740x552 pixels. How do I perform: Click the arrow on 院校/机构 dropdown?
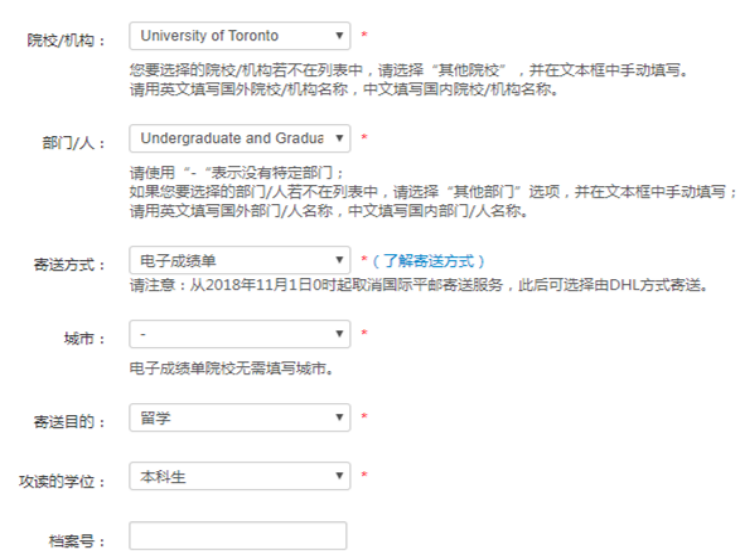[340, 37]
